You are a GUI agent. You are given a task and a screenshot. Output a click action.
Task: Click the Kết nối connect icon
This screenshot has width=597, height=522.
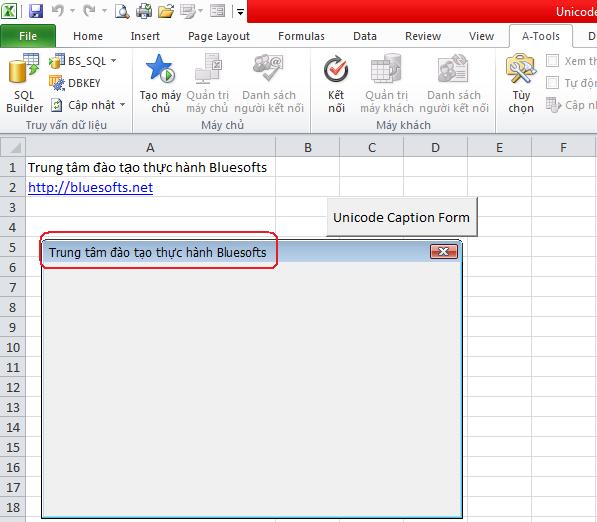pyautogui.click(x=336, y=69)
